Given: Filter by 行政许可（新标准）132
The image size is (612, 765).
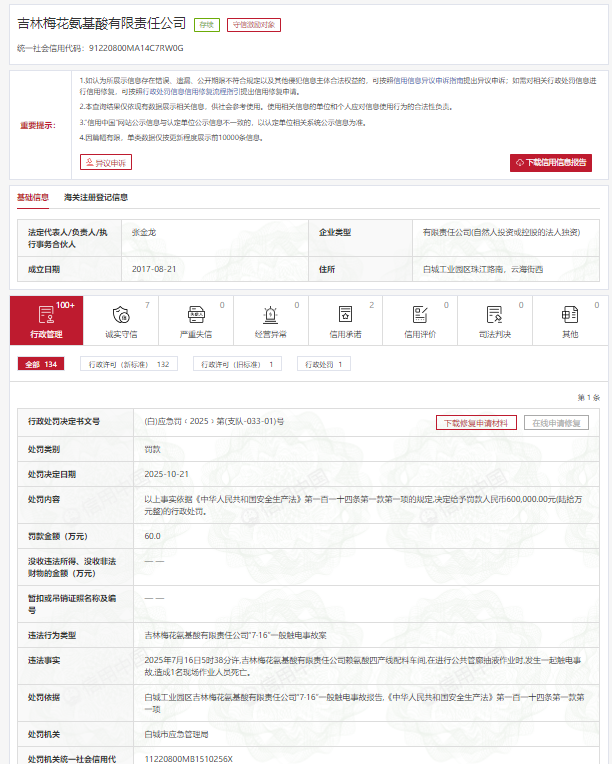Looking at the screenshot, I should point(129,364).
